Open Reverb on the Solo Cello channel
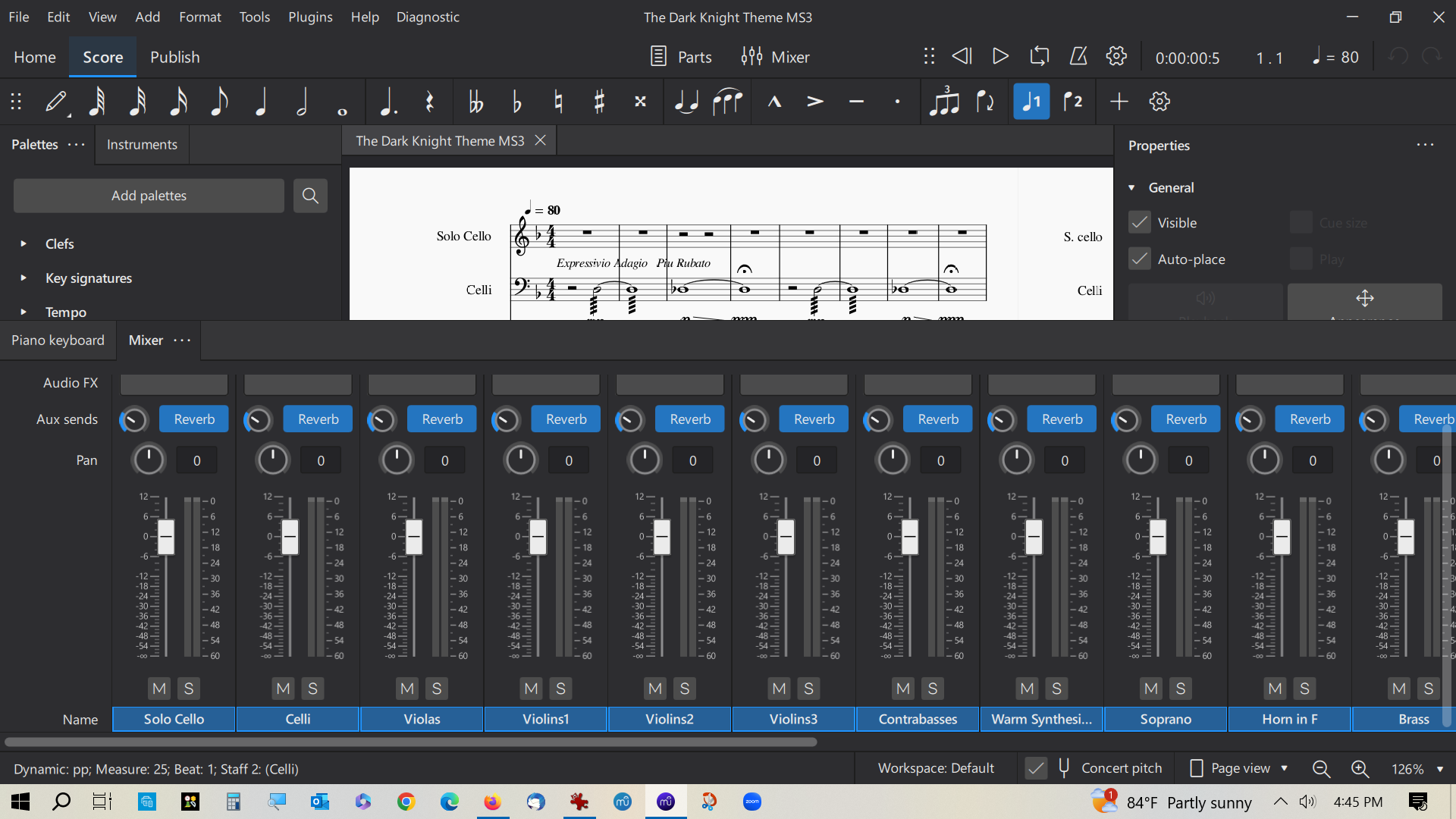The width and height of the screenshot is (1456, 819). coord(193,418)
